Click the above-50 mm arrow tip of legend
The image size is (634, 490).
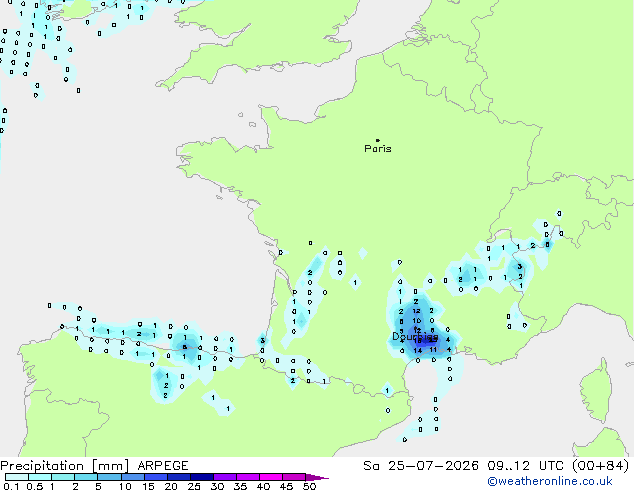point(317,477)
